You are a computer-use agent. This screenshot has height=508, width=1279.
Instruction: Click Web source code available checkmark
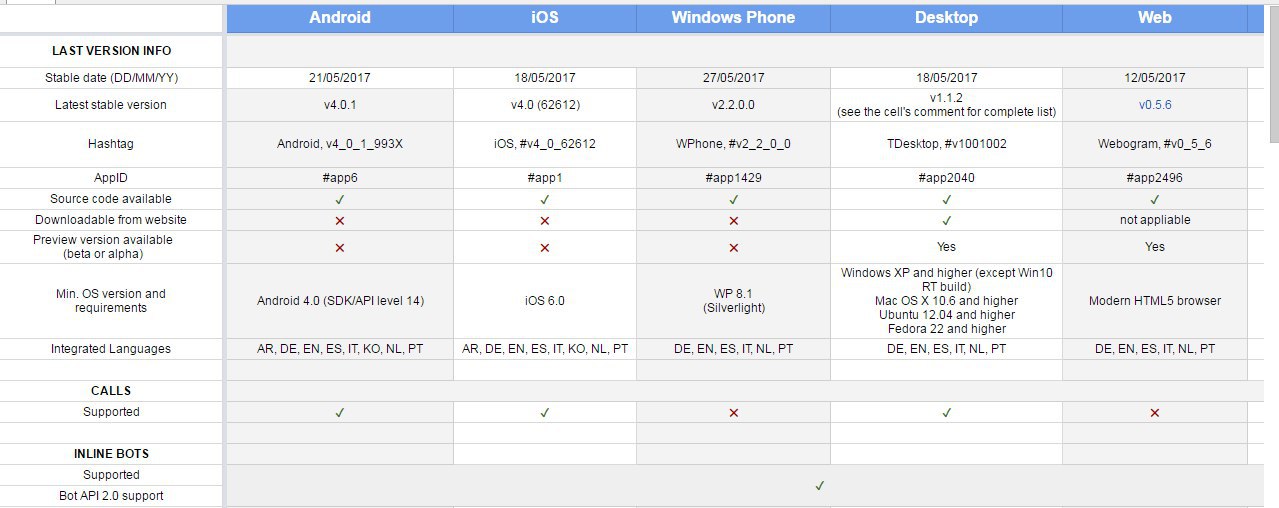click(1155, 199)
